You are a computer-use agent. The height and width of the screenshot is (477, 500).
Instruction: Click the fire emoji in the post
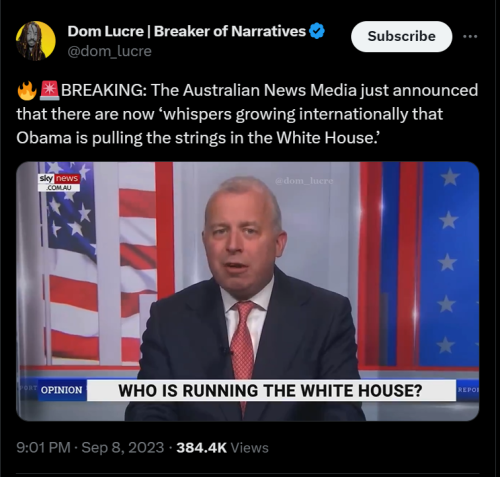coord(27,90)
